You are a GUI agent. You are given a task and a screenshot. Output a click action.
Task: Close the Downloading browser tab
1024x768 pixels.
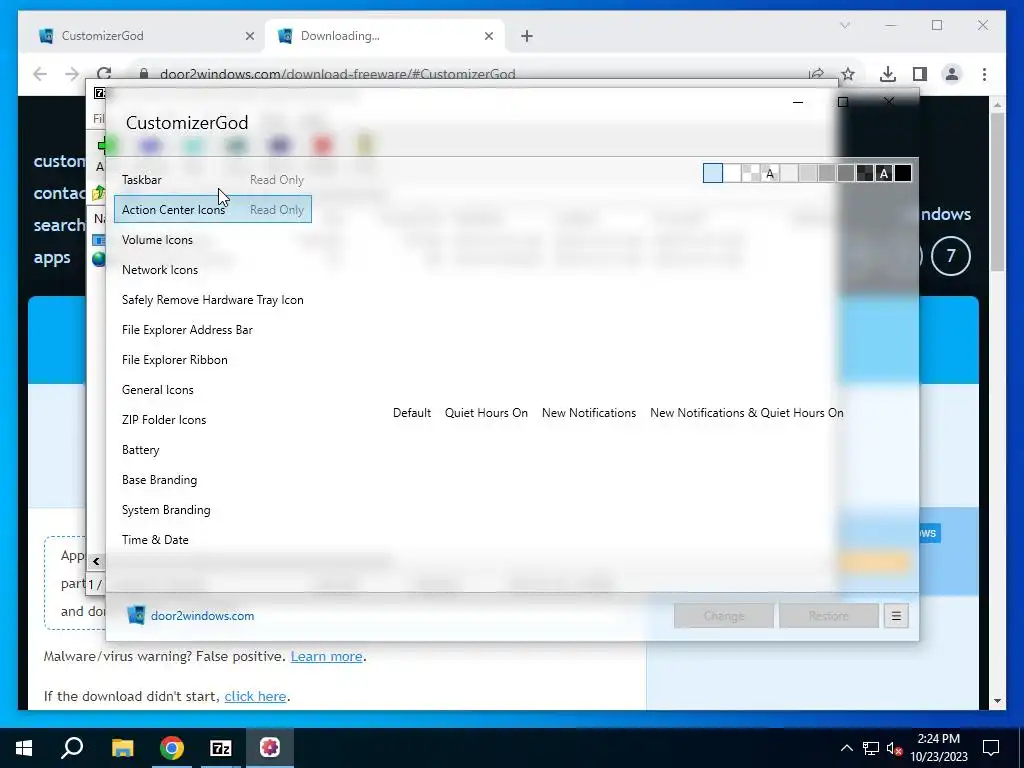click(488, 36)
